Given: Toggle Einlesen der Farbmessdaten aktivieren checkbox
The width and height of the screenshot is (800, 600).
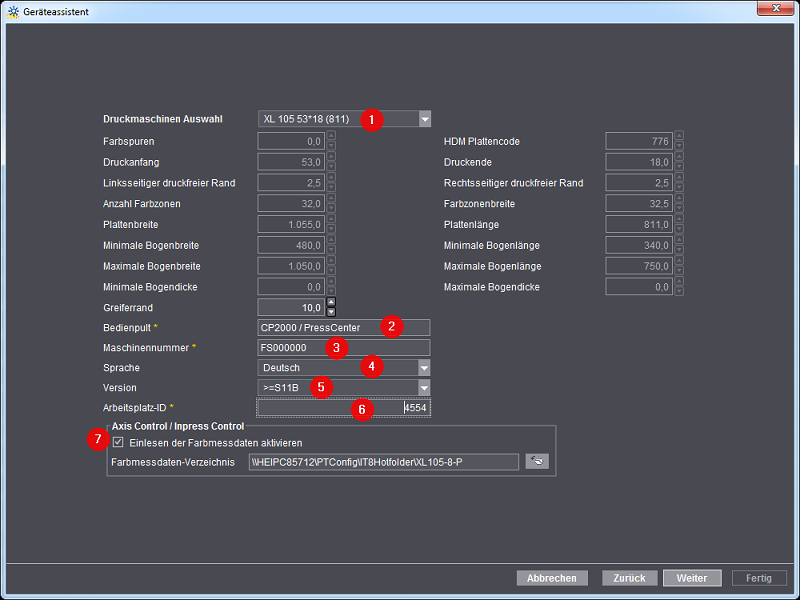Looking at the screenshot, I should pos(119,442).
